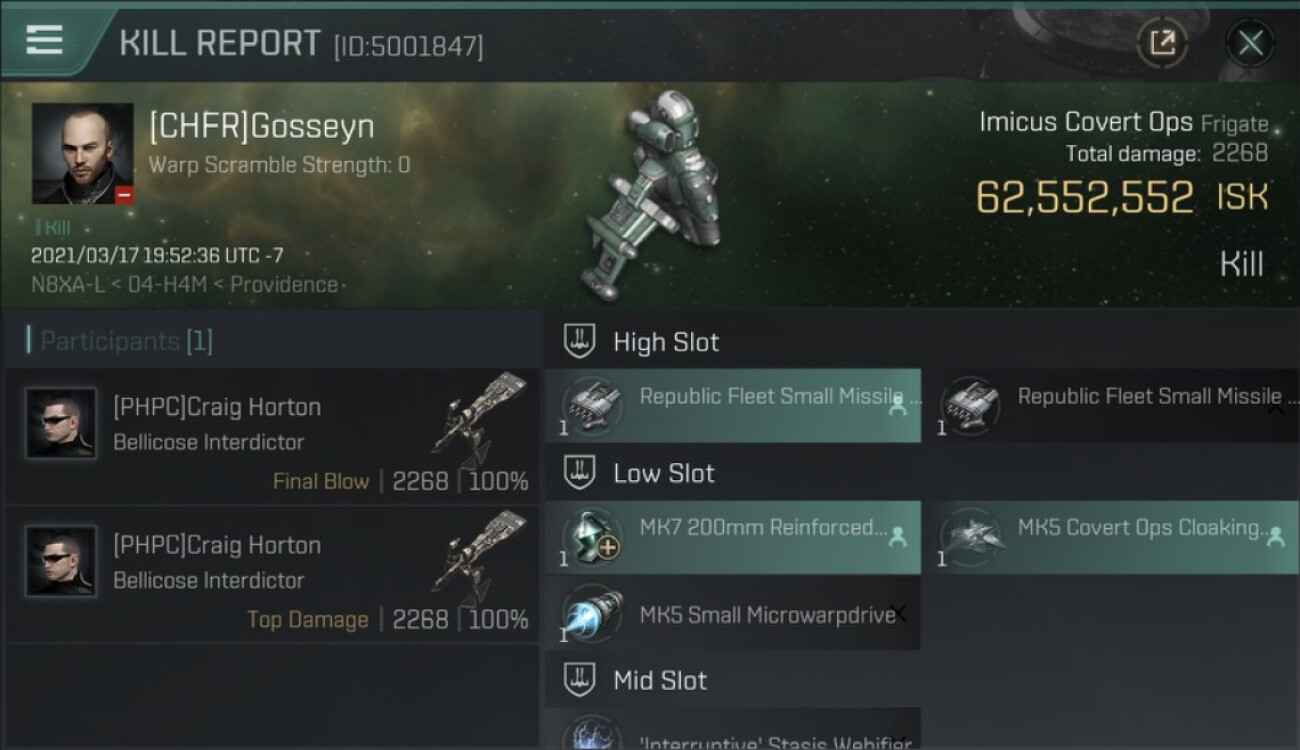The image size is (1300, 750).
Task: Open the Imicus Covert Ops ship image
Action: point(650,195)
